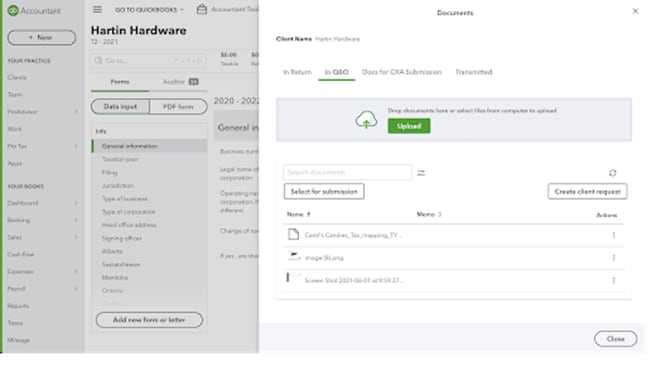Select the In QBO tab
The image size is (661, 366).
point(336,72)
